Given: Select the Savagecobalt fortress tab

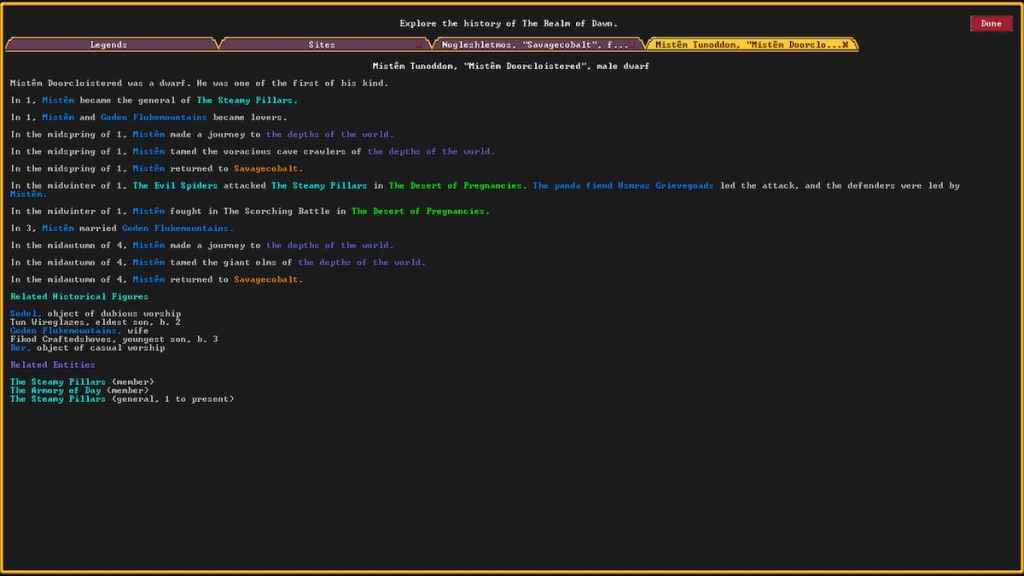Looking at the screenshot, I should [x=534, y=44].
